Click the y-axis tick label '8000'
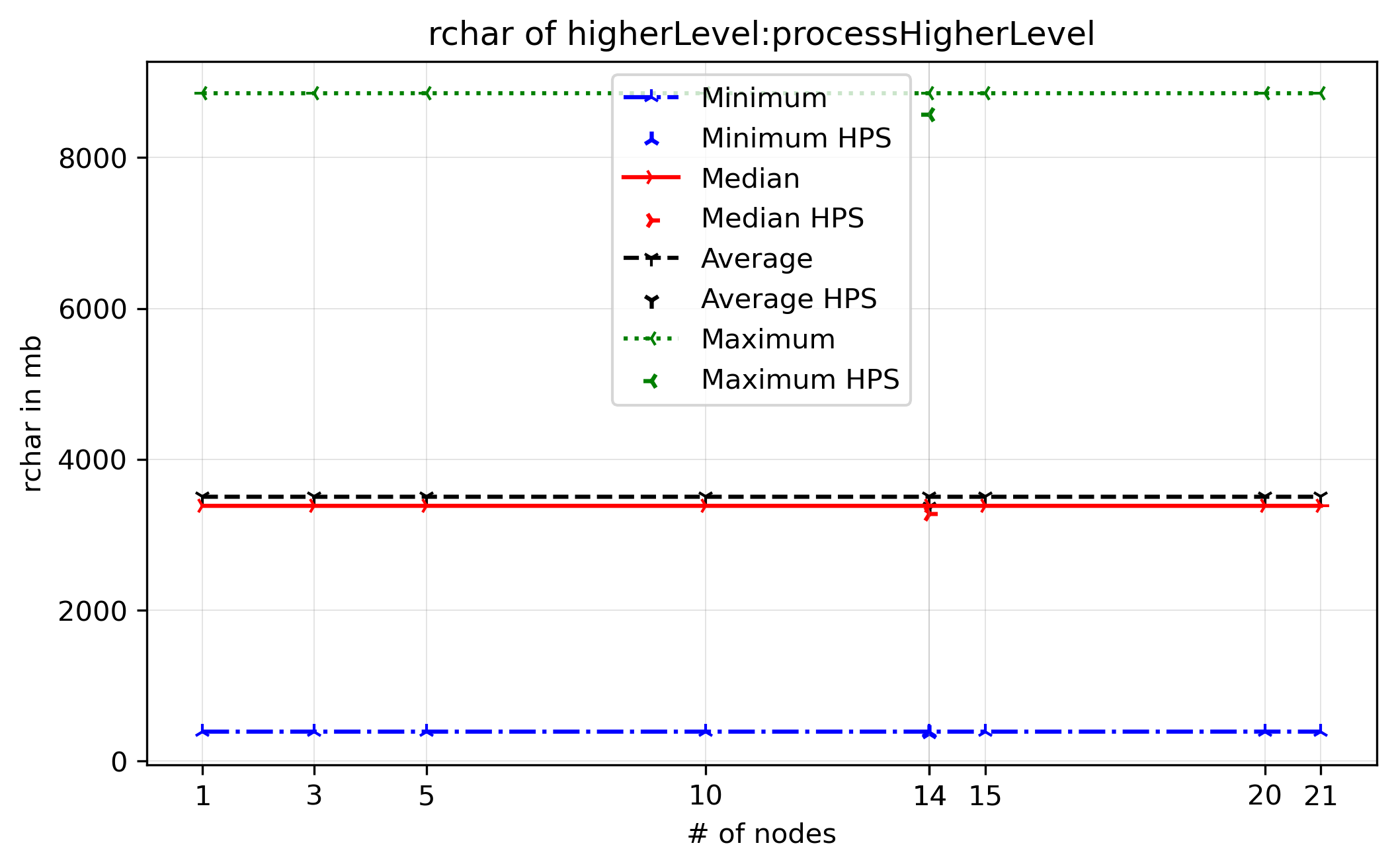Image resolution: width=1396 pixels, height=868 pixels. (93, 159)
